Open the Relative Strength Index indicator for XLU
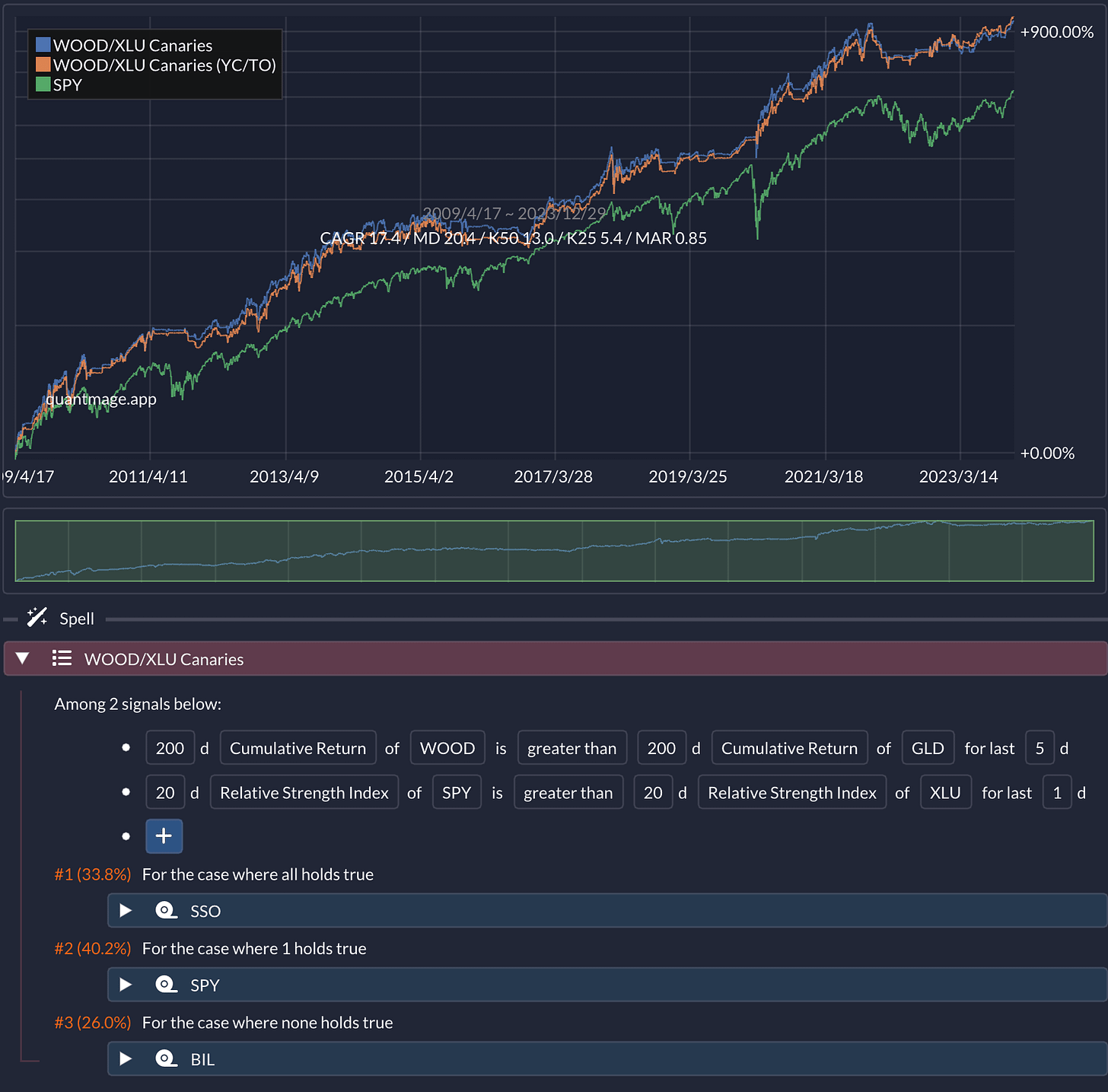Image resolution: width=1108 pixels, height=1092 pixels. pyautogui.click(x=792, y=792)
